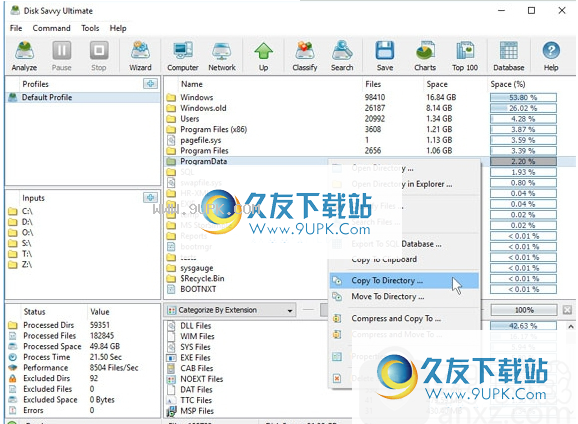Image resolution: width=578 pixels, height=424 pixels.
Task: Sort by the Space column header
Action: click(x=437, y=84)
